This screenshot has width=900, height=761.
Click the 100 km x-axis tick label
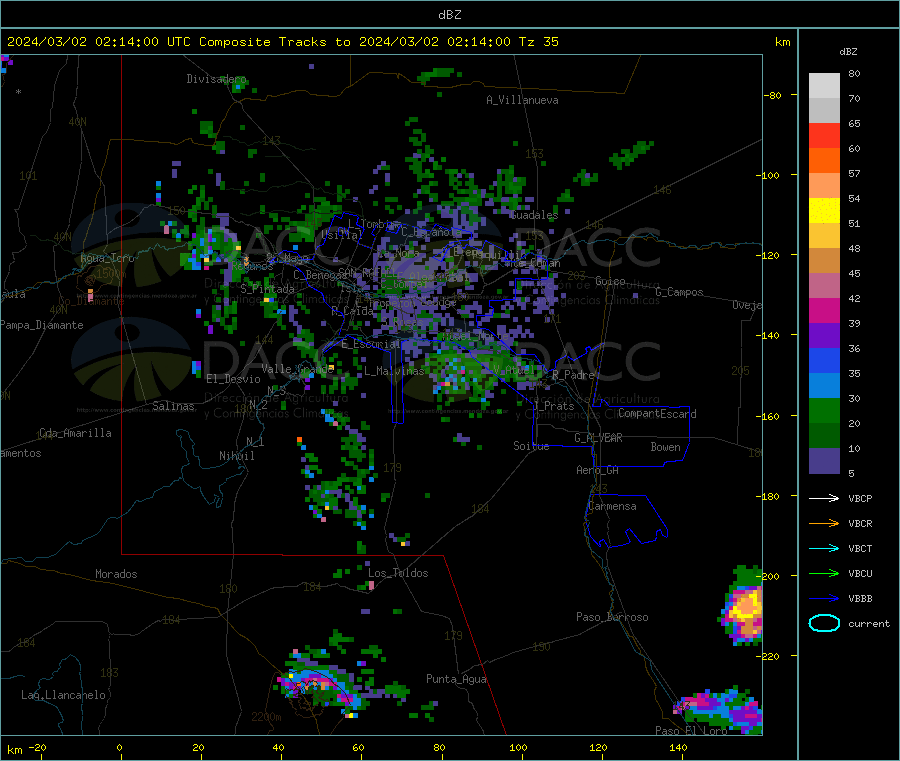[x=518, y=747]
